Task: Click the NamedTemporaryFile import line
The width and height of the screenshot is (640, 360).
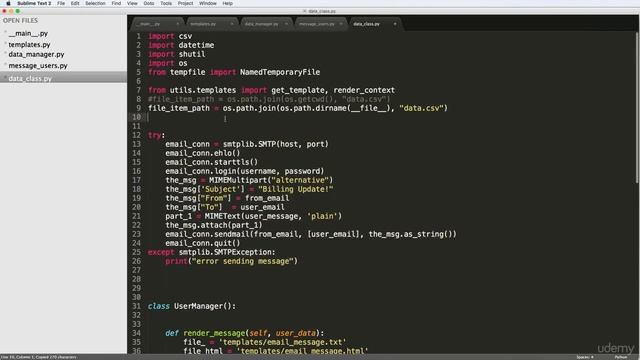Action: [x=234, y=72]
